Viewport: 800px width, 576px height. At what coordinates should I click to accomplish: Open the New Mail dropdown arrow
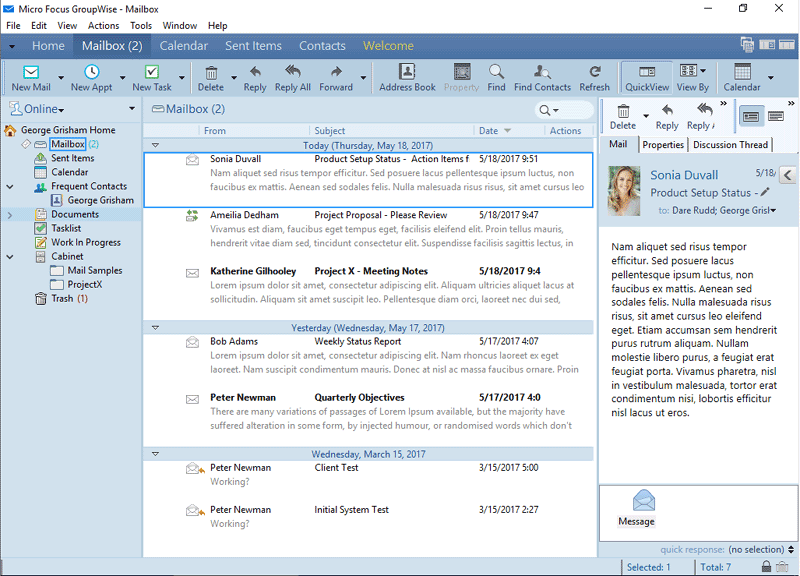[x=61, y=78]
